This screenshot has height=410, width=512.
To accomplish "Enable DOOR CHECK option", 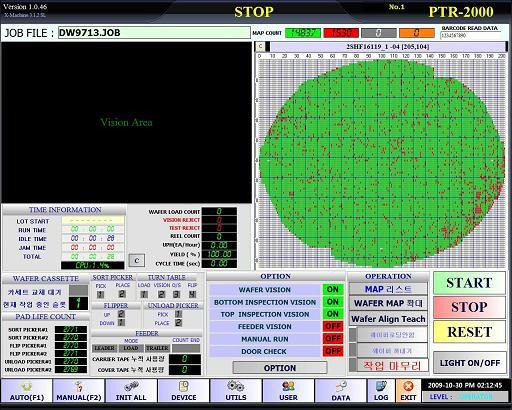I will 332,351.
